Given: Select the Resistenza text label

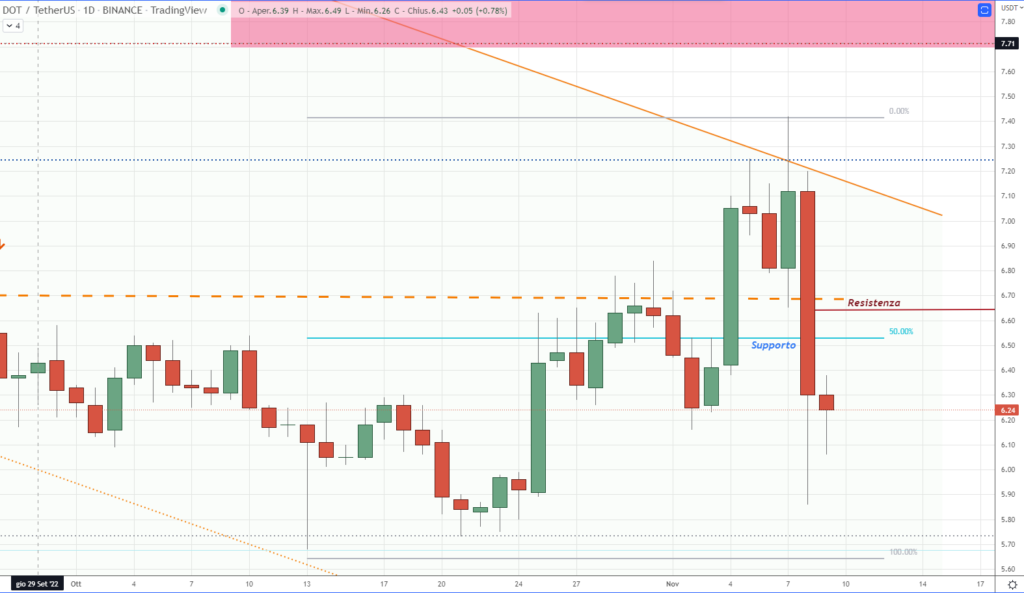Looking at the screenshot, I should click(873, 302).
